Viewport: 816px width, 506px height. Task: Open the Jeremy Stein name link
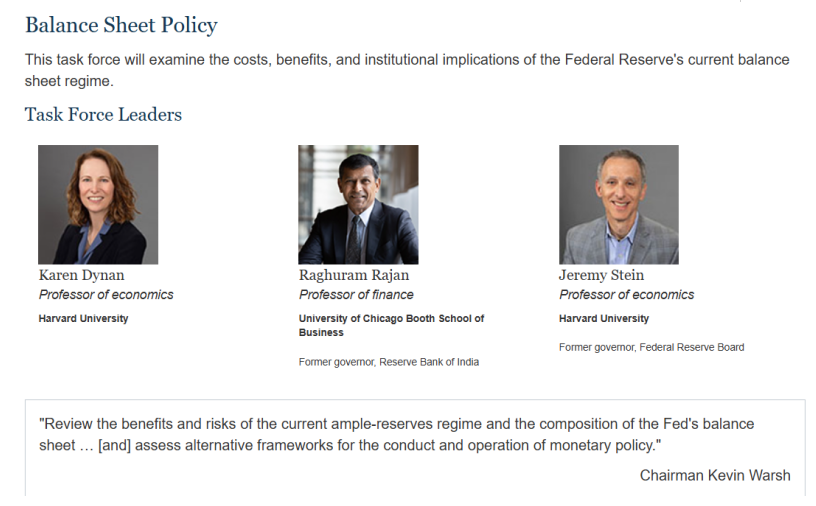pyautogui.click(x=601, y=275)
